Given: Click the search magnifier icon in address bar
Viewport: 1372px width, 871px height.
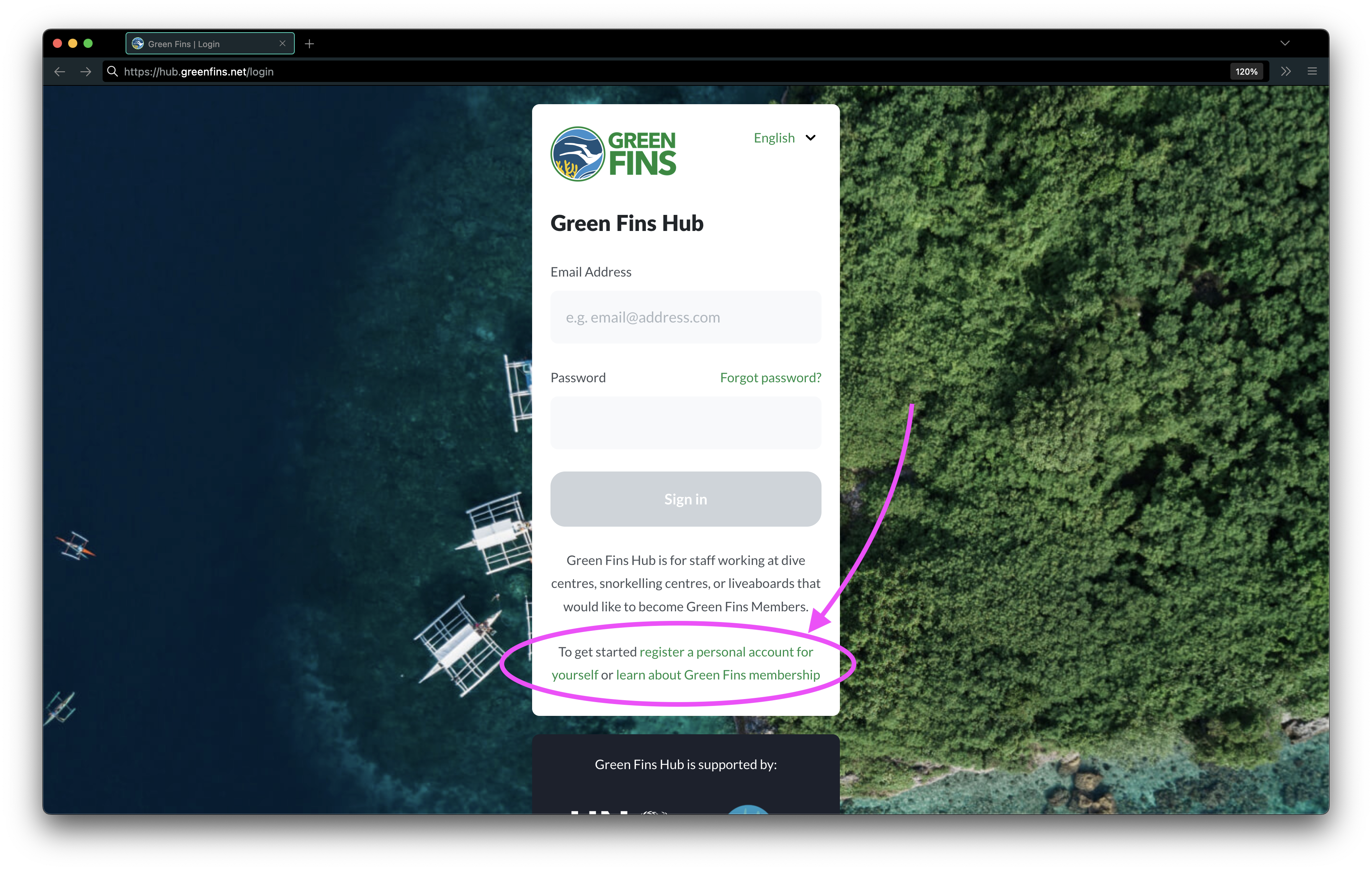Looking at the screenshot, I should pos(113,71).
